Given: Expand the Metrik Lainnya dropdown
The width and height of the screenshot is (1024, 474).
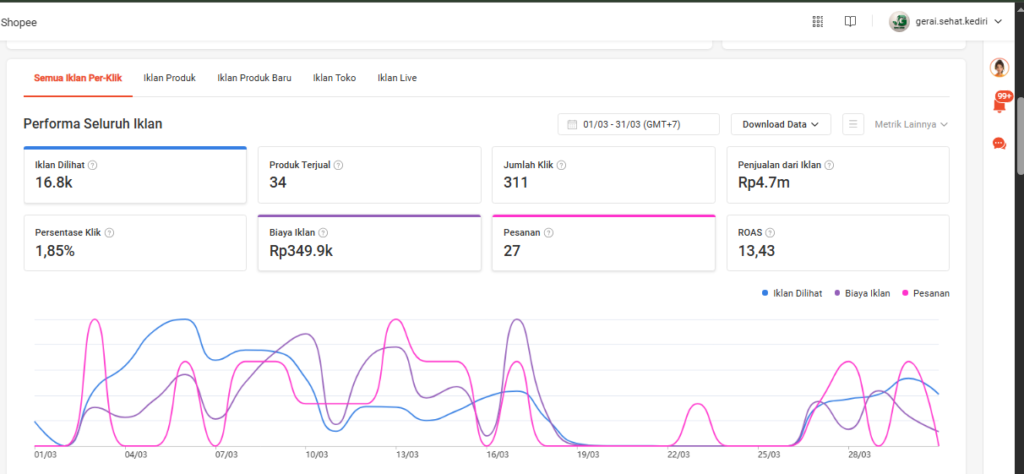Looking at the screenshot, I should (911, 124).
